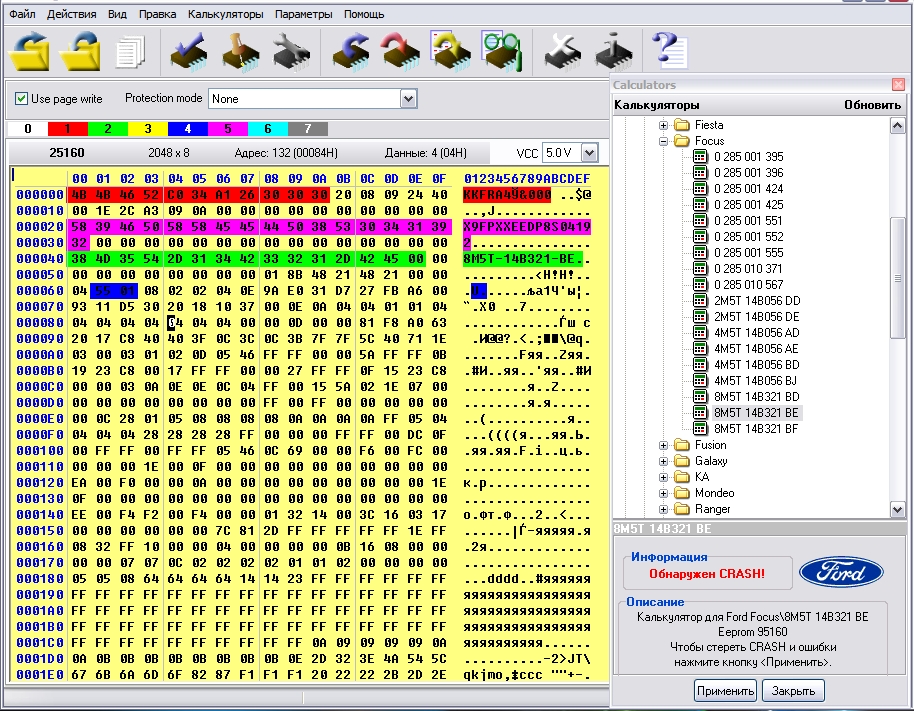The width and height of the screenshot is (914, 711).
Task: Show chip info via the 'i' chip icon
Action: point(614,52)
